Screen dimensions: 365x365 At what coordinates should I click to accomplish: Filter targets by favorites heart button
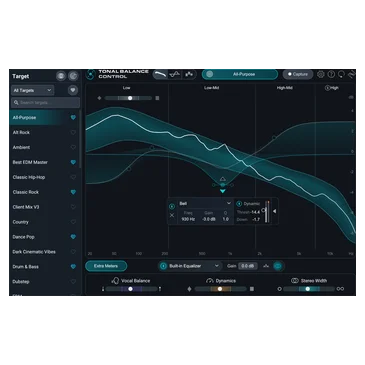[x=73, y=90]
